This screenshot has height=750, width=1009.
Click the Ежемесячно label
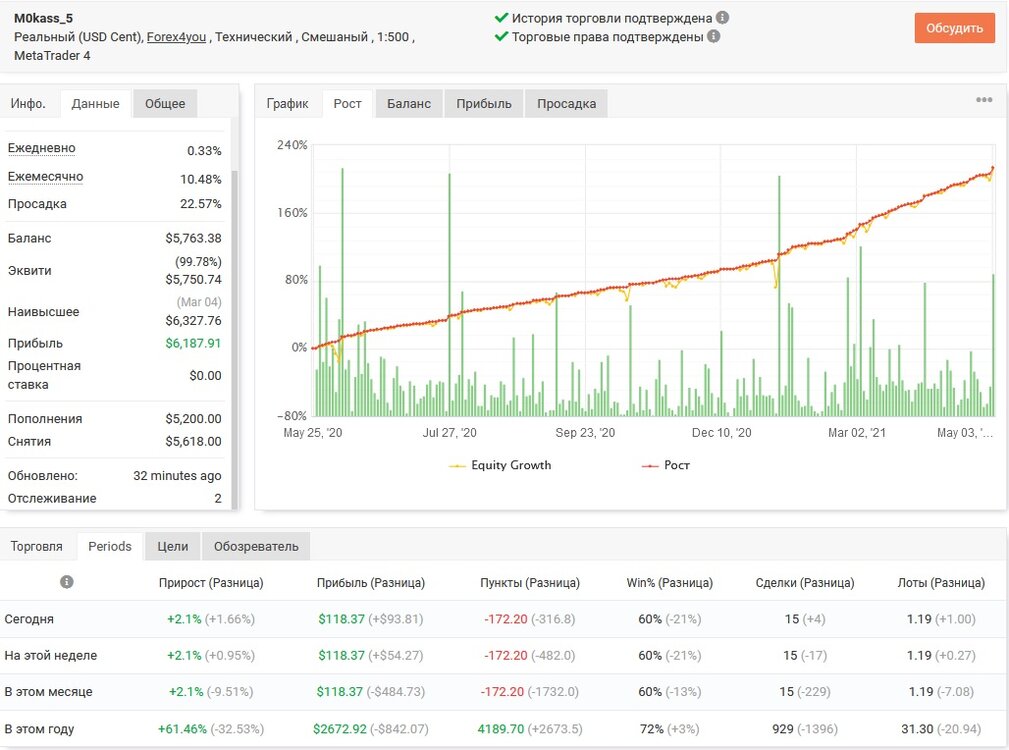click(46, 176)
